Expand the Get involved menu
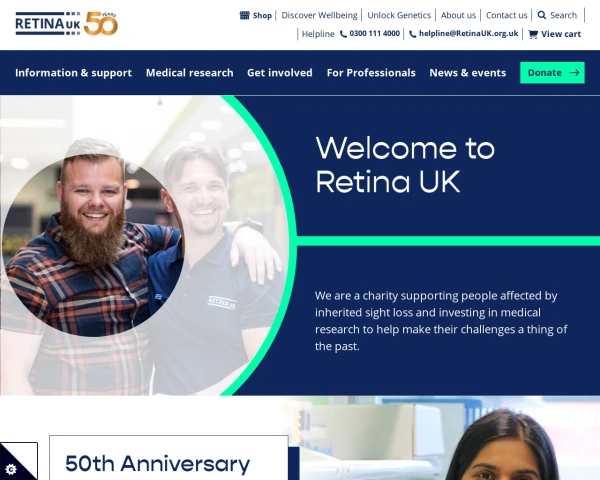 [x=280, y=73]
